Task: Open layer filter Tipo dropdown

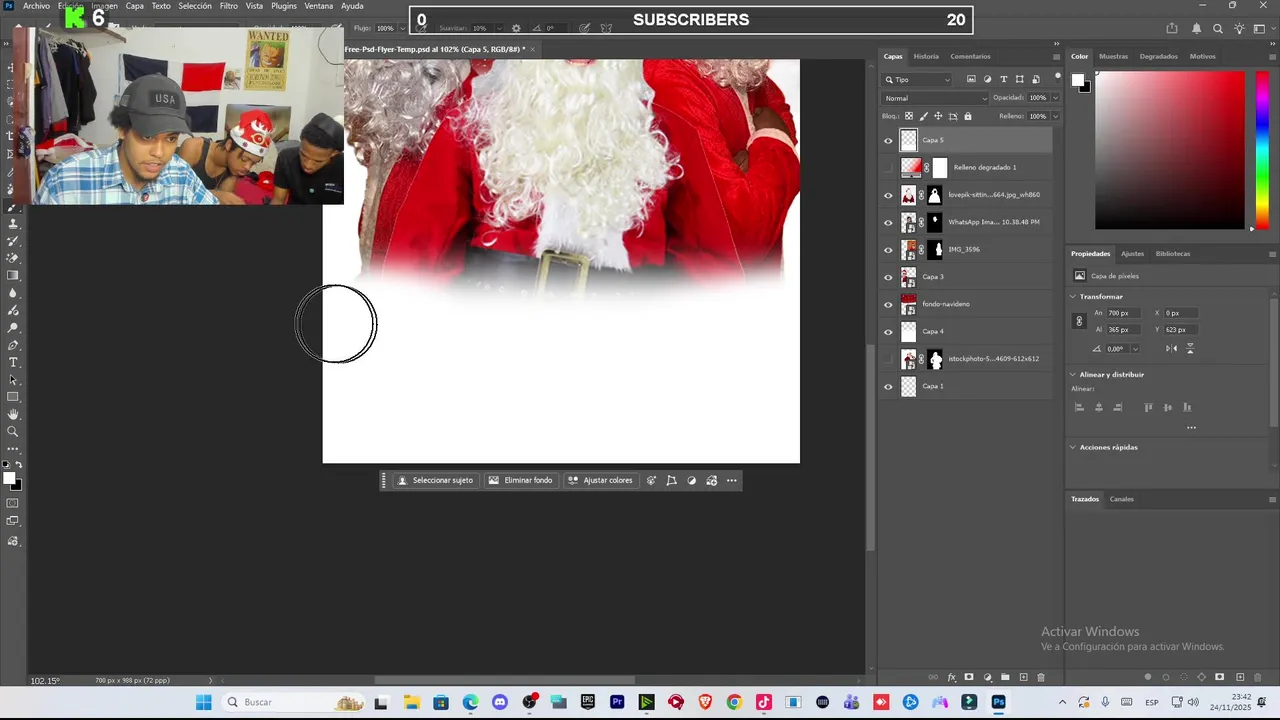Action: [x=917, y=79]
